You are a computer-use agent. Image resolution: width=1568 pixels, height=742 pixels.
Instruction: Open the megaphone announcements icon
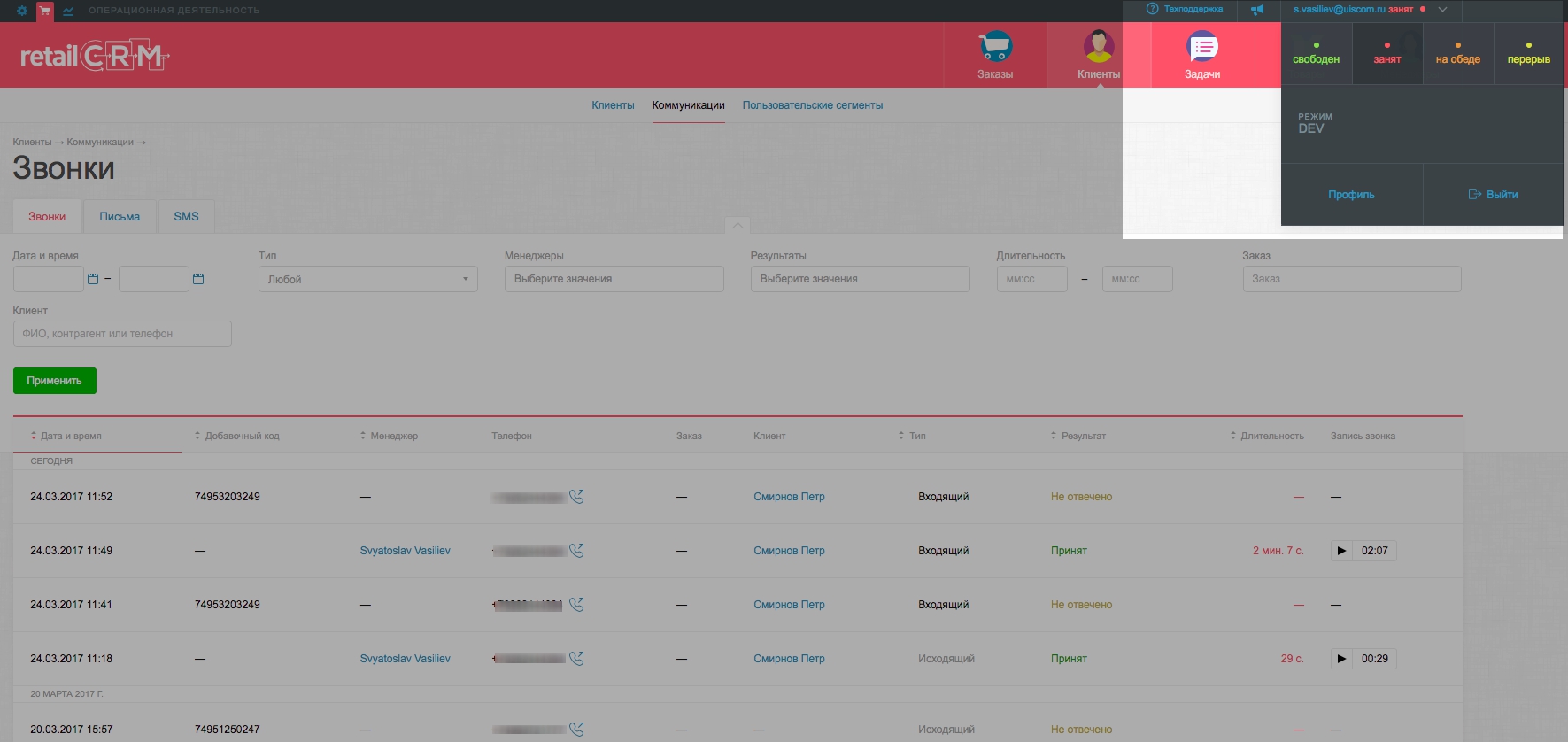click(x=1257, y=10)
